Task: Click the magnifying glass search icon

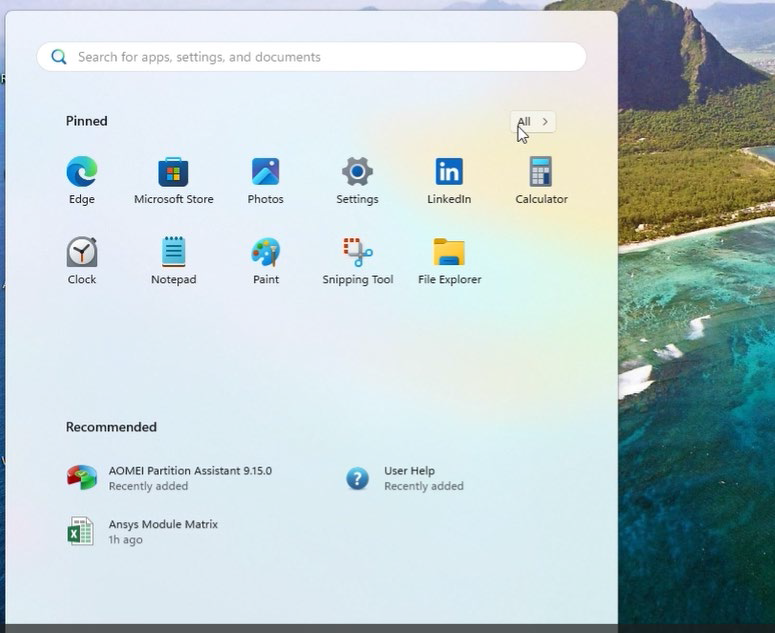Action: (59, 57)
